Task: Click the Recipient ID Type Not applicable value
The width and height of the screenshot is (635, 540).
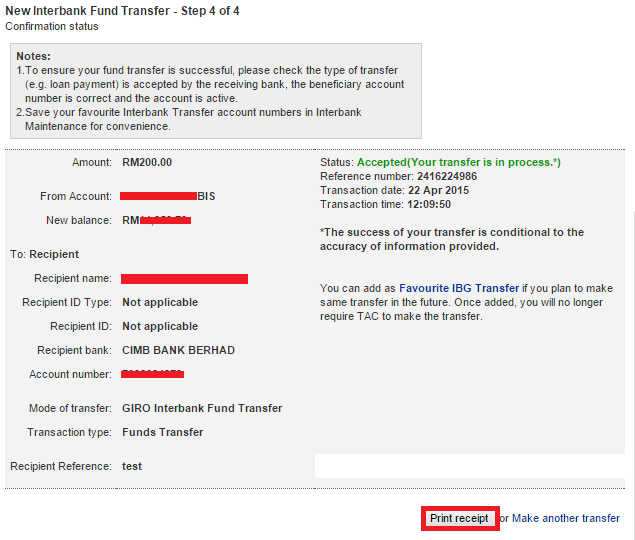Action: pos(160,302)
